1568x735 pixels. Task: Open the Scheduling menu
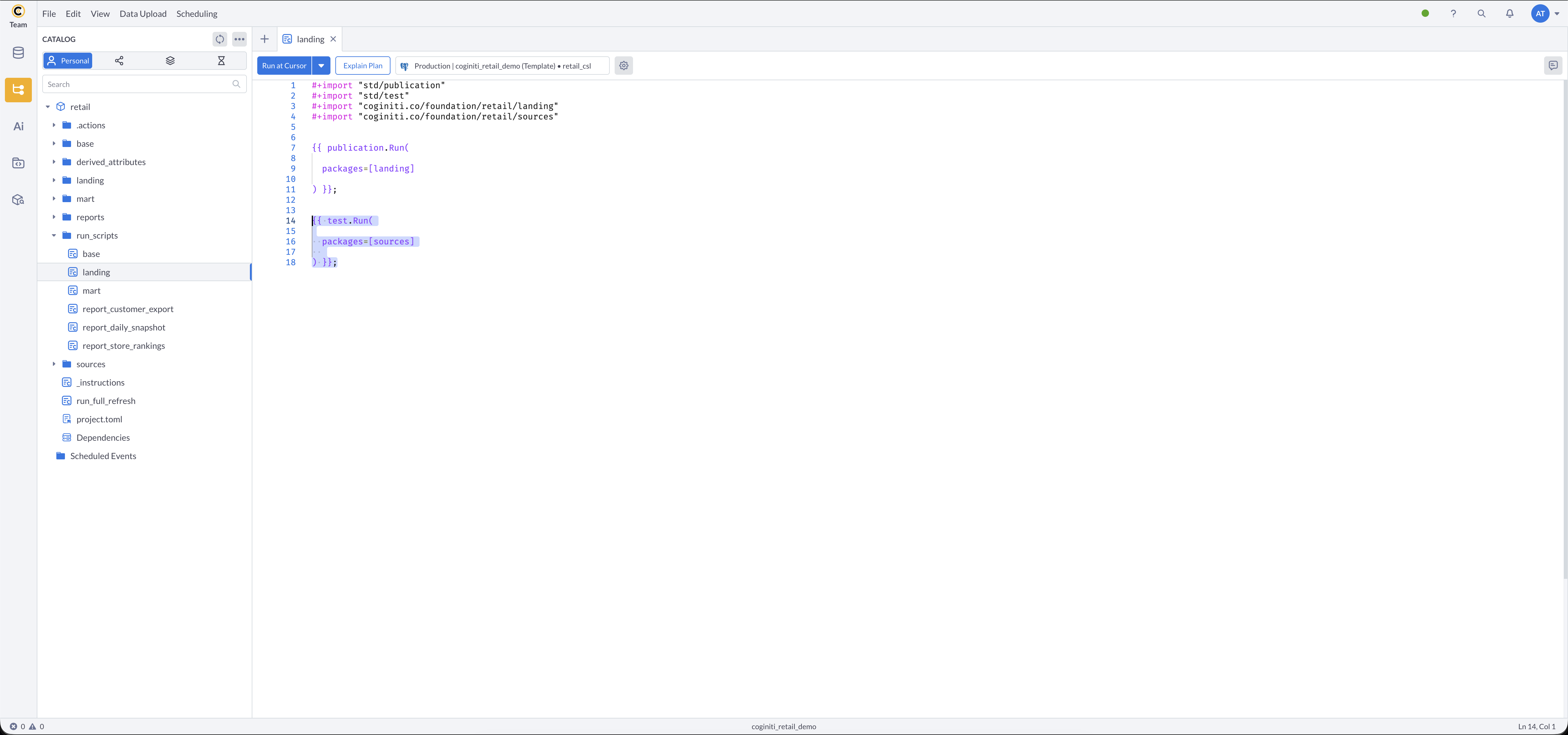click(x=196, y=13)
